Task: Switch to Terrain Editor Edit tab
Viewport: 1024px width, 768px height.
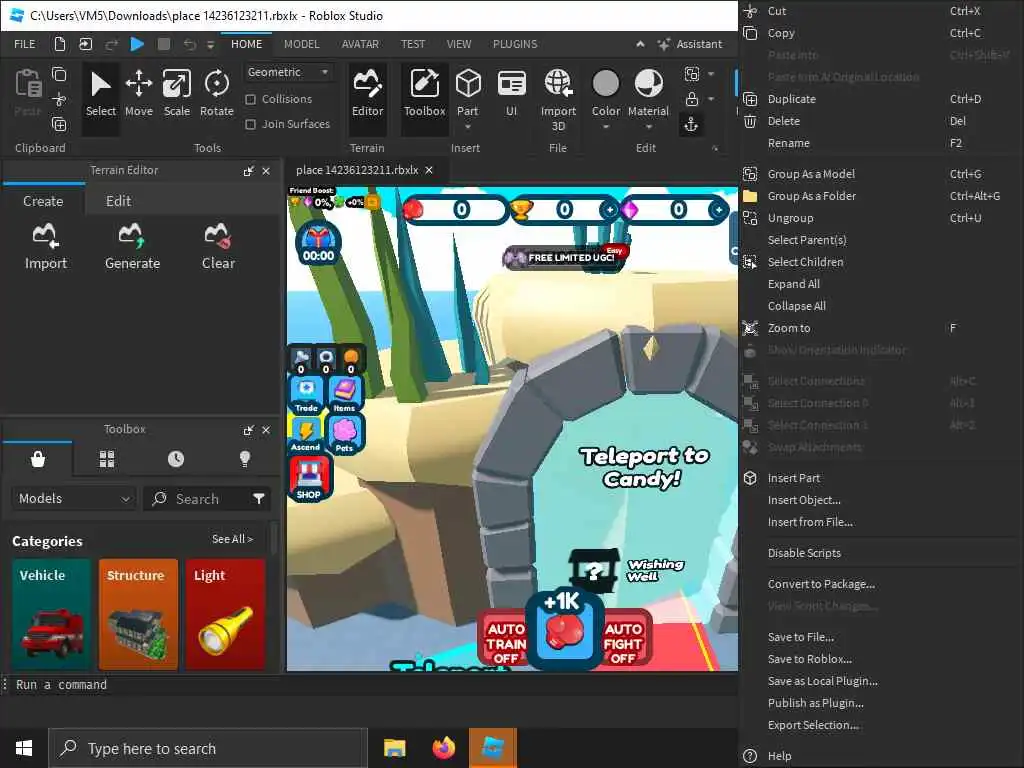Action: (118, 201)
